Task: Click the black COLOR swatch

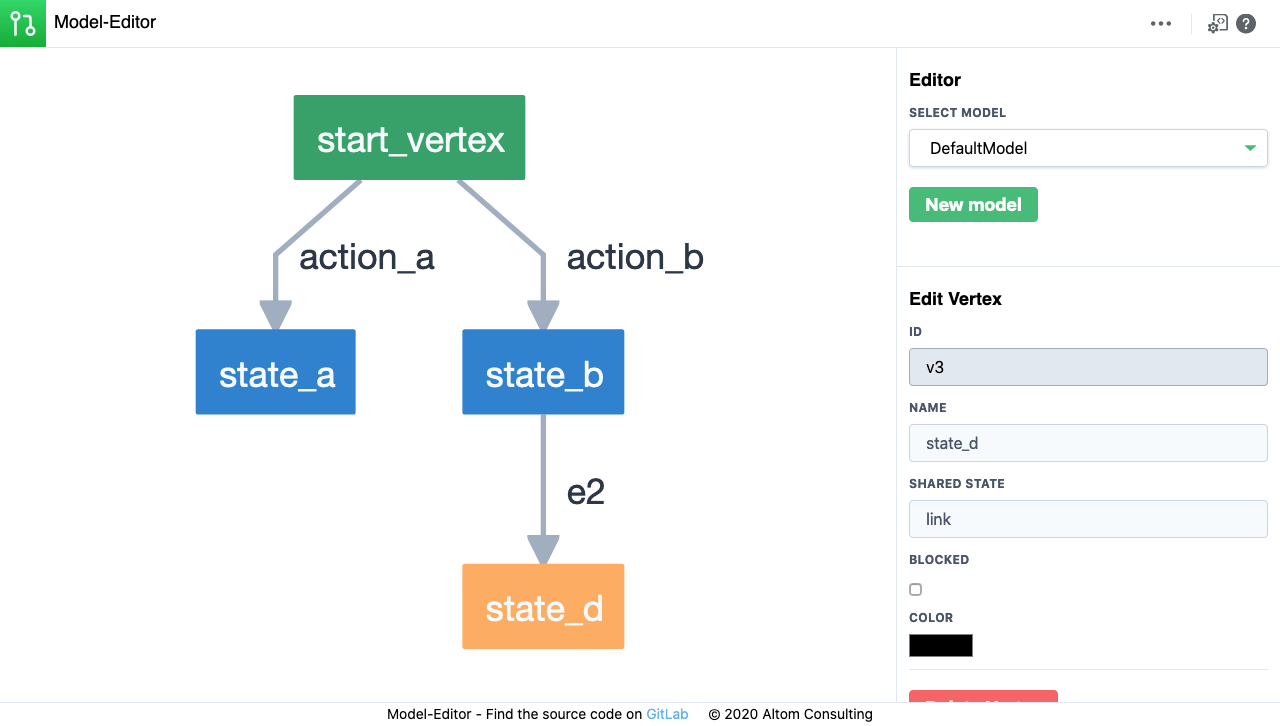Action: tap(940, 645)
